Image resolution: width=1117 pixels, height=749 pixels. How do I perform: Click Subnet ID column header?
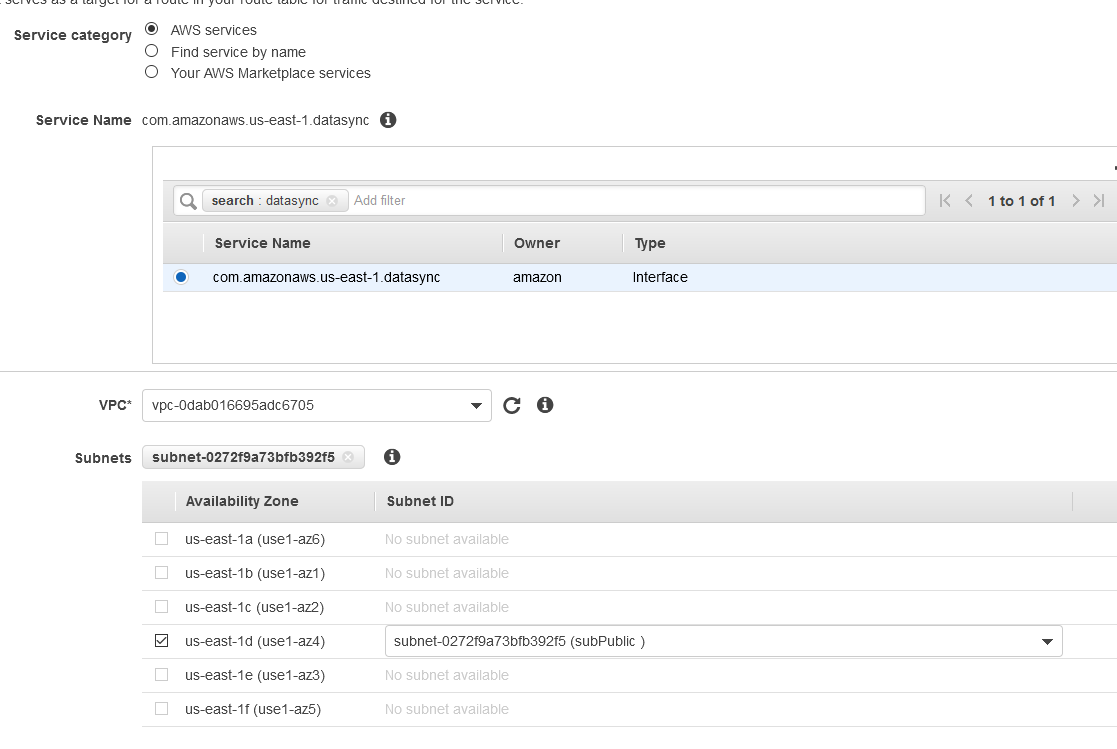420,501
